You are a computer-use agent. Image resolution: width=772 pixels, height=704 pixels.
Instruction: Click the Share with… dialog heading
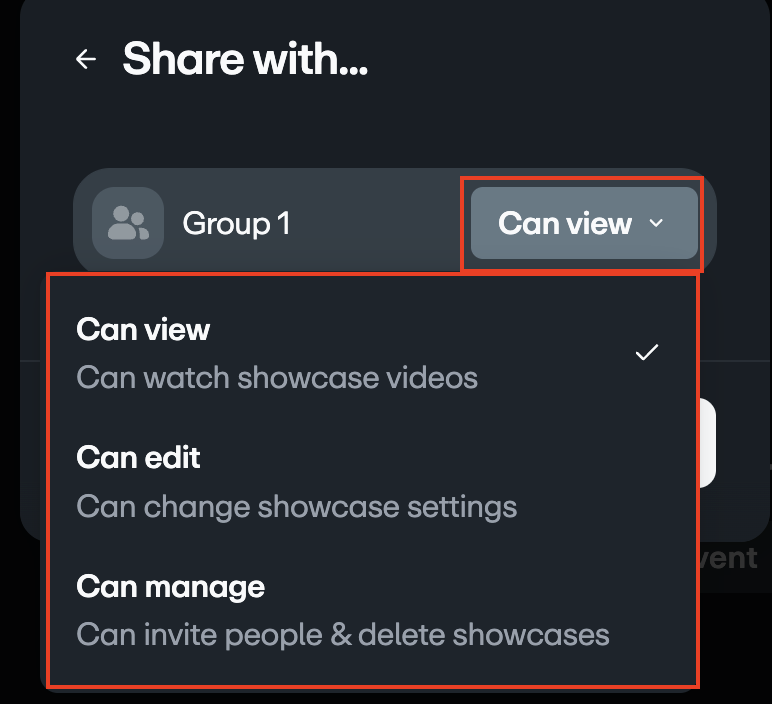point(245,60)
